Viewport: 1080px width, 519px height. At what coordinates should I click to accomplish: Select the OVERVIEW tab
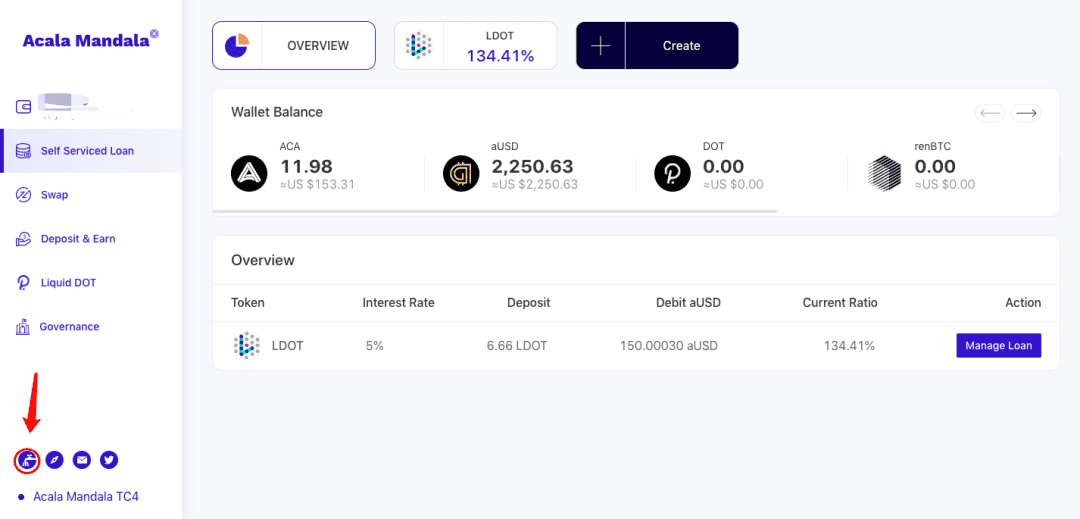(293, 45)
